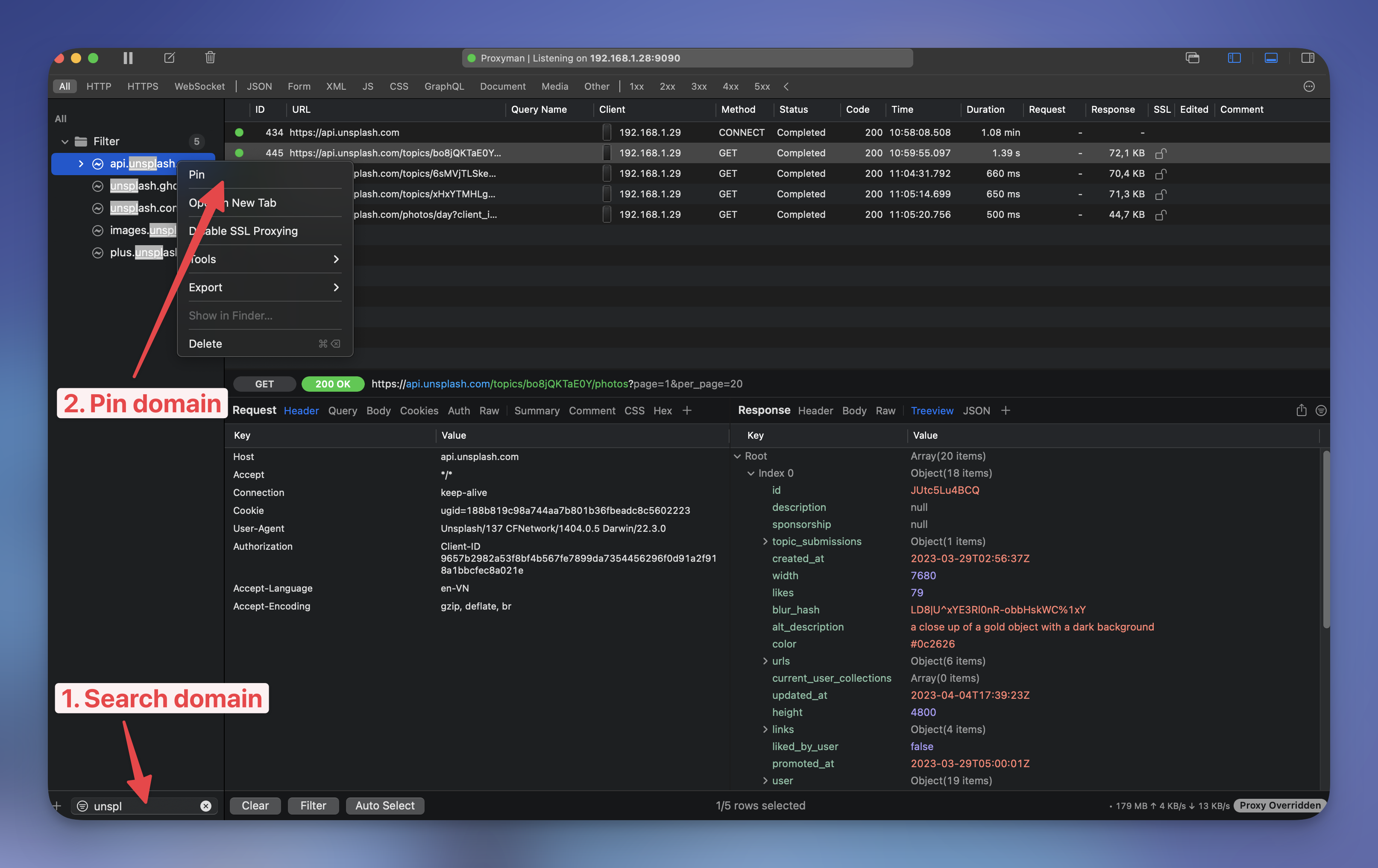This screenshot has height=868, width=1378.
Task: Add a custom Response tab with the plus
Action: coord(1006,410)
